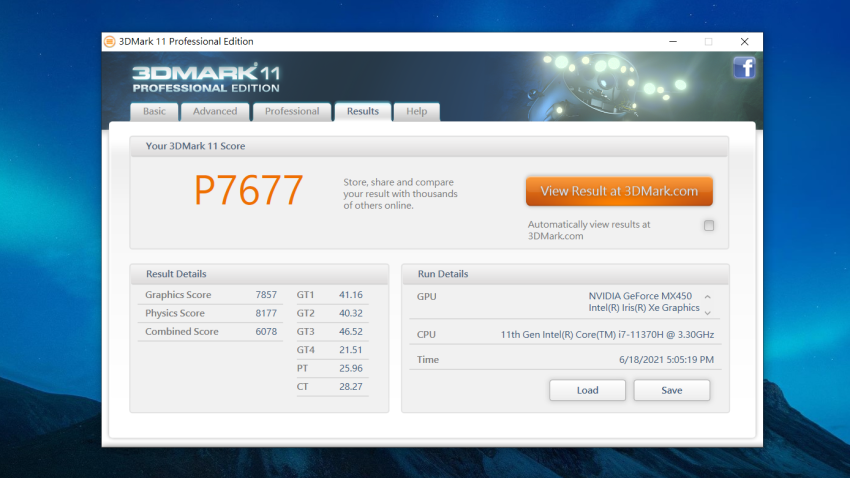Click the GT2 value 40.32
Image resolution: width=850 pixels, height=478 pixels.
click(351, 313)
